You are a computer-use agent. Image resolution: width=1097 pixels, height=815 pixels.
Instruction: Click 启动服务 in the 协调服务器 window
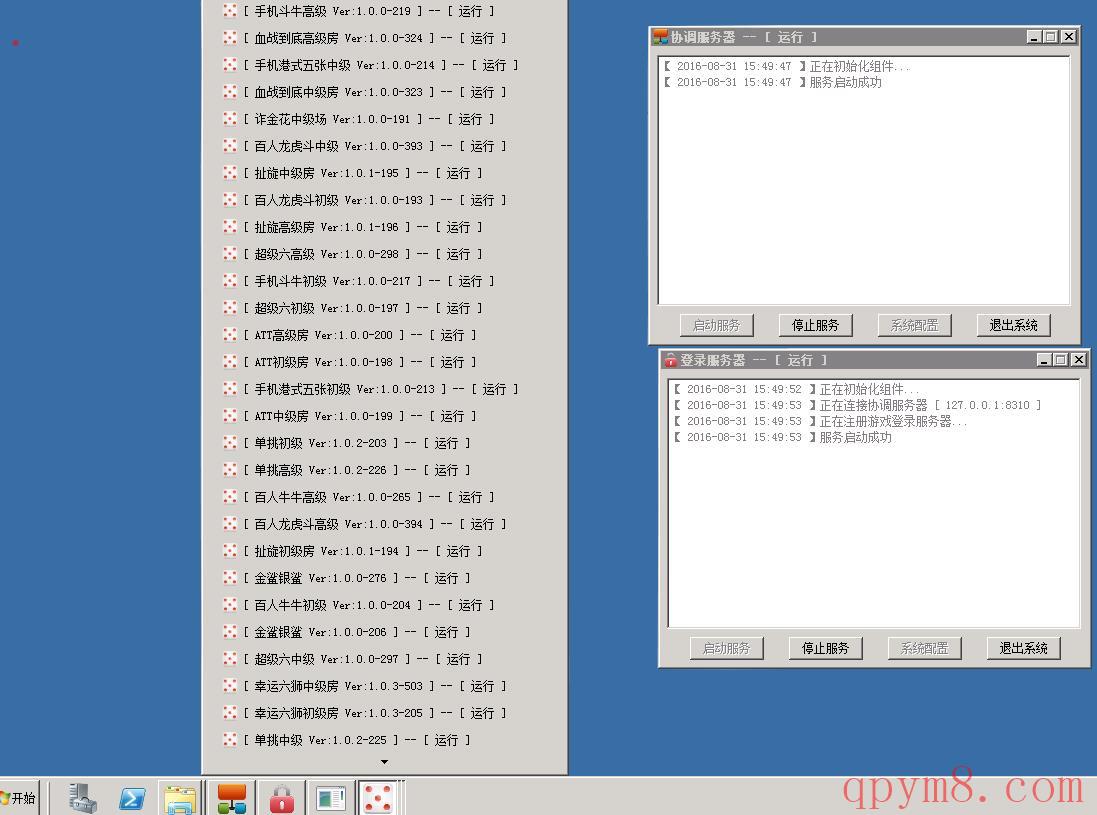pyautogui.click(x=716, y=325)
